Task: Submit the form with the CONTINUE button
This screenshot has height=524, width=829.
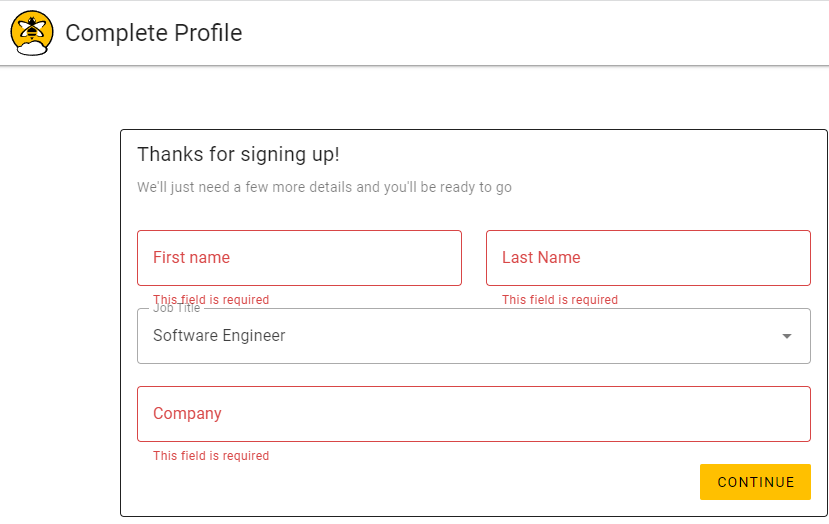Action: pyautogui.click(x=755, y=482)
